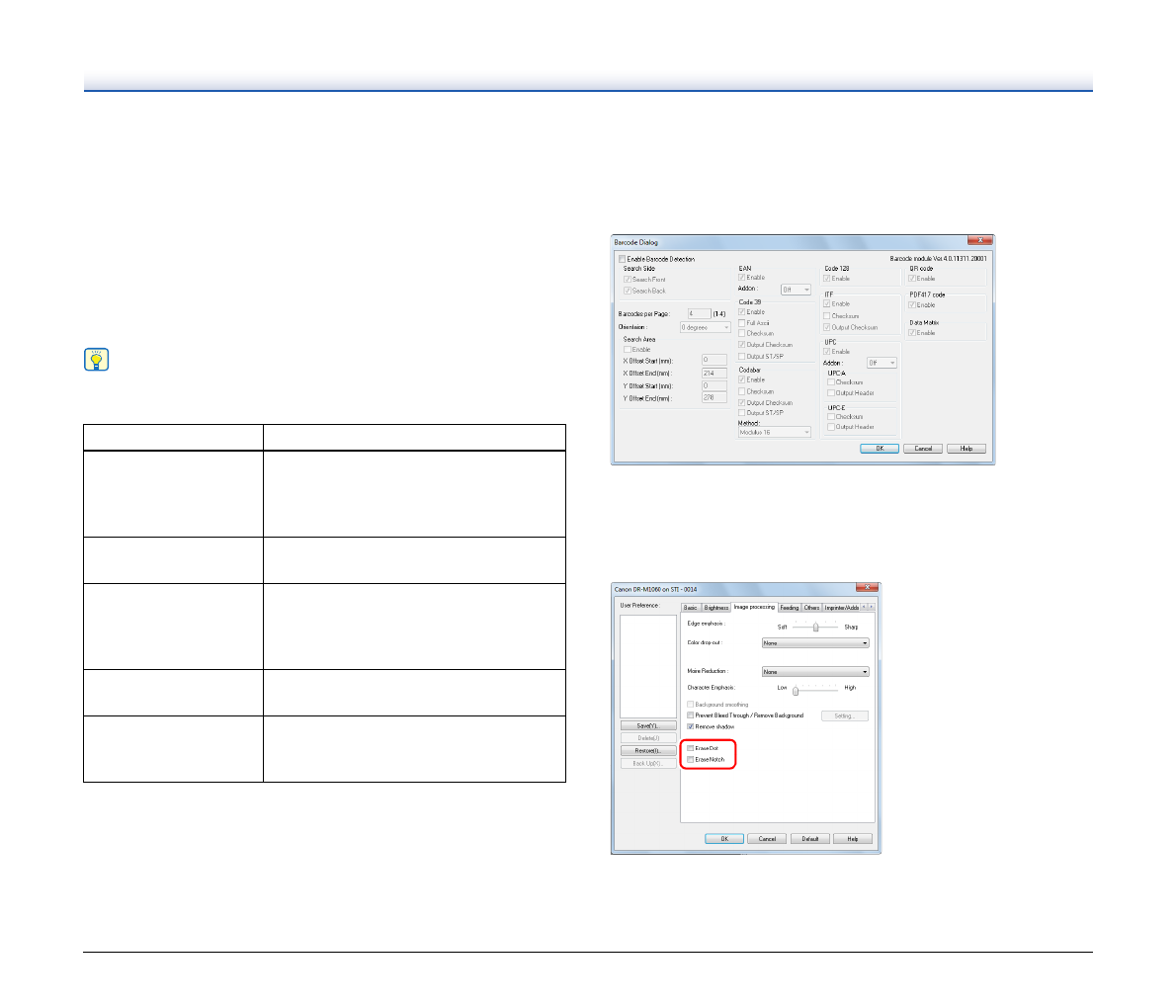Click the Save button under User Preference
This screenshot has height=1008, width=1176.
pos(648,726)
